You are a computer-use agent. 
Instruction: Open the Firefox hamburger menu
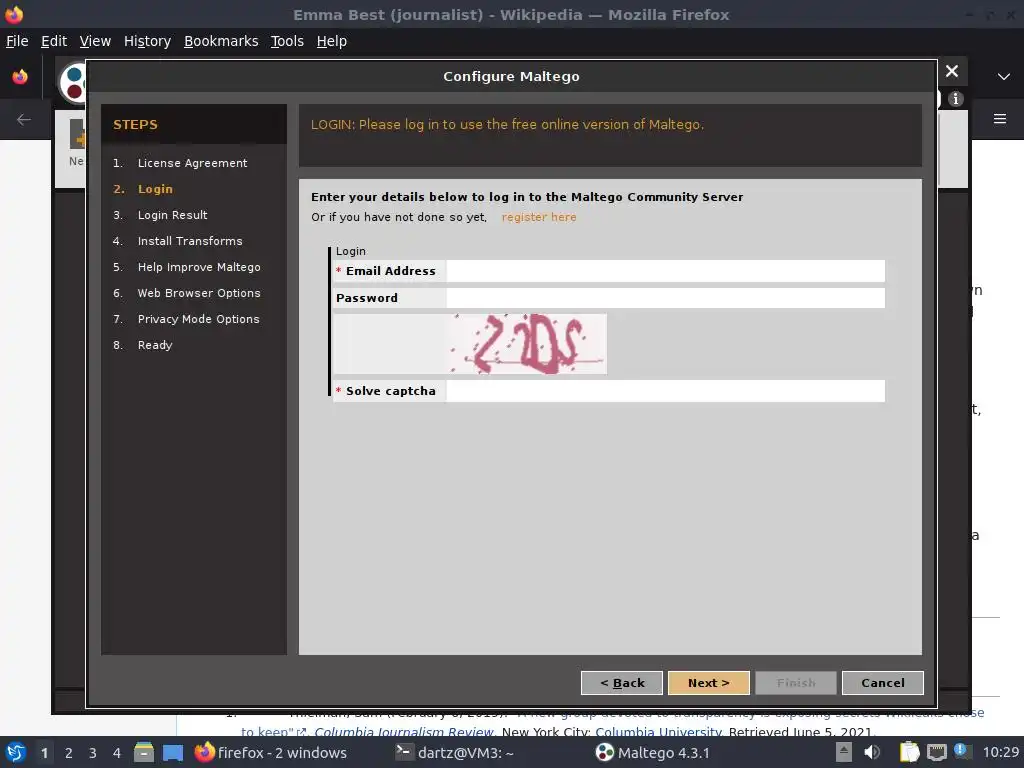[x=1000, y=119]
